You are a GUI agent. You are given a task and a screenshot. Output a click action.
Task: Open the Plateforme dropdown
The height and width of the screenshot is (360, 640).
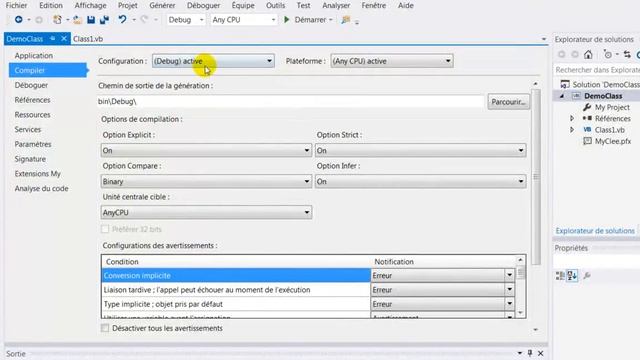391,61
